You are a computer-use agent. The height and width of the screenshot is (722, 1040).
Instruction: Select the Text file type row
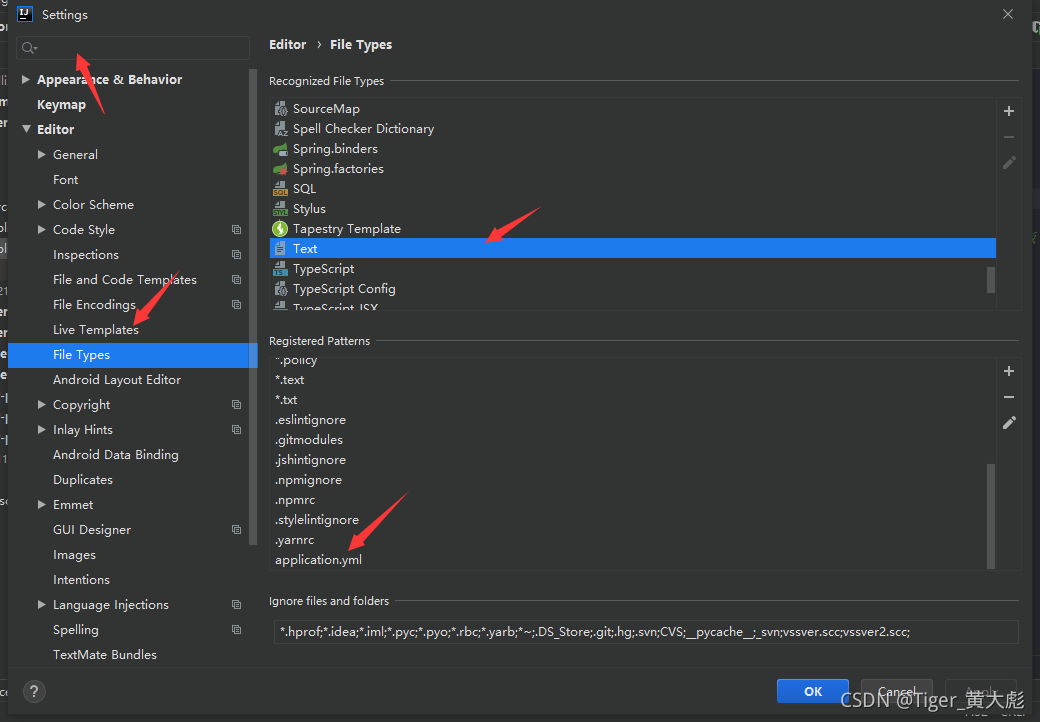pyautogui.click(x=633, y=249)
